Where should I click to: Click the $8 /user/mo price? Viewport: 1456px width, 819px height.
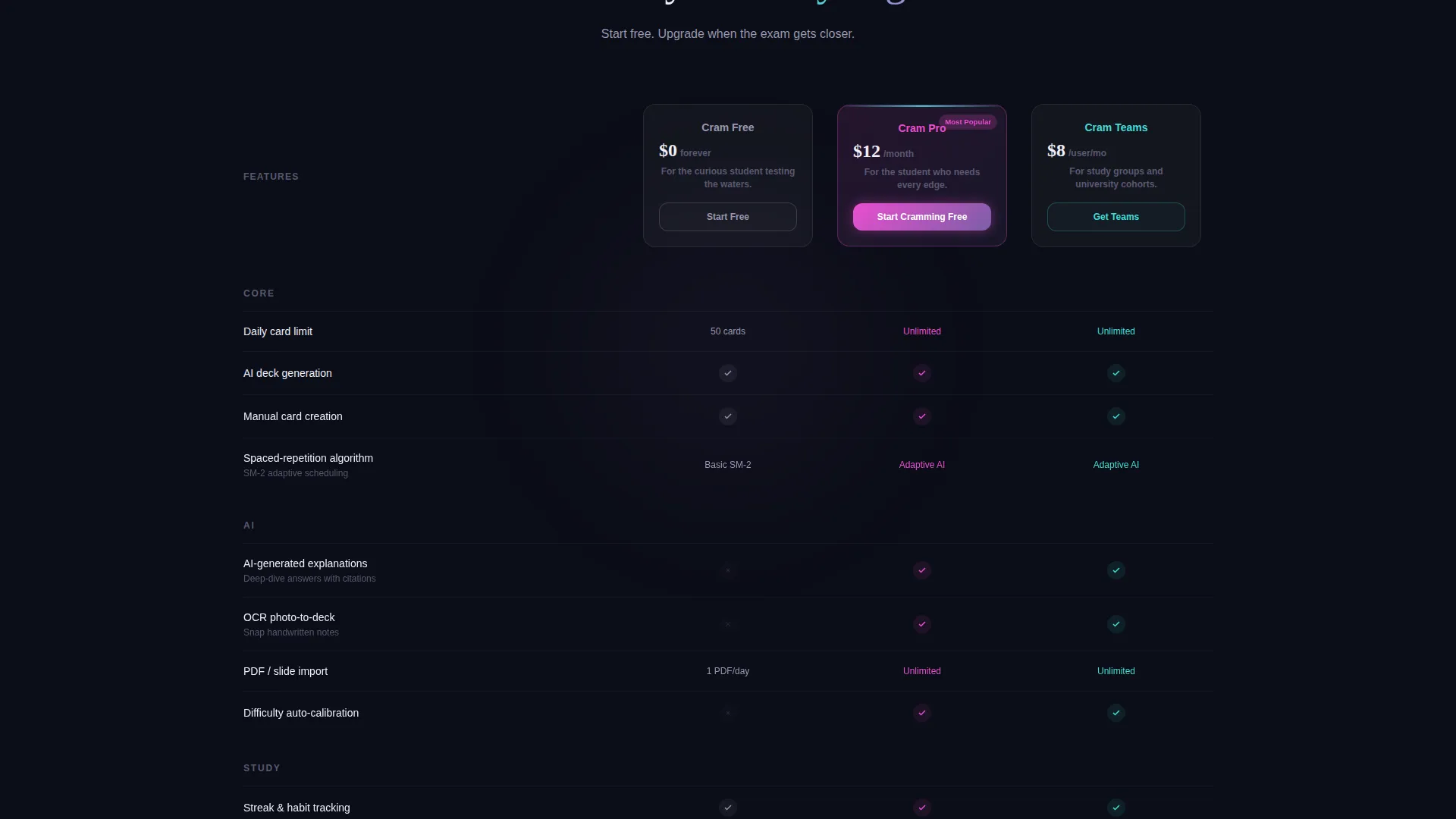1076,151
